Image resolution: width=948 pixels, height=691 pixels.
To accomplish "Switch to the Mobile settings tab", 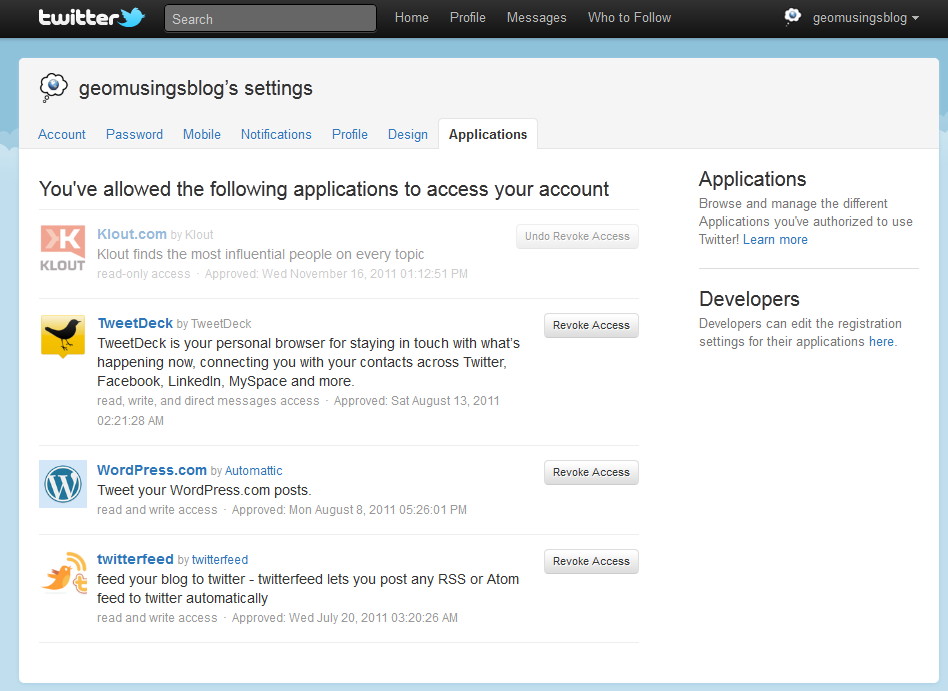I will 202,134.
